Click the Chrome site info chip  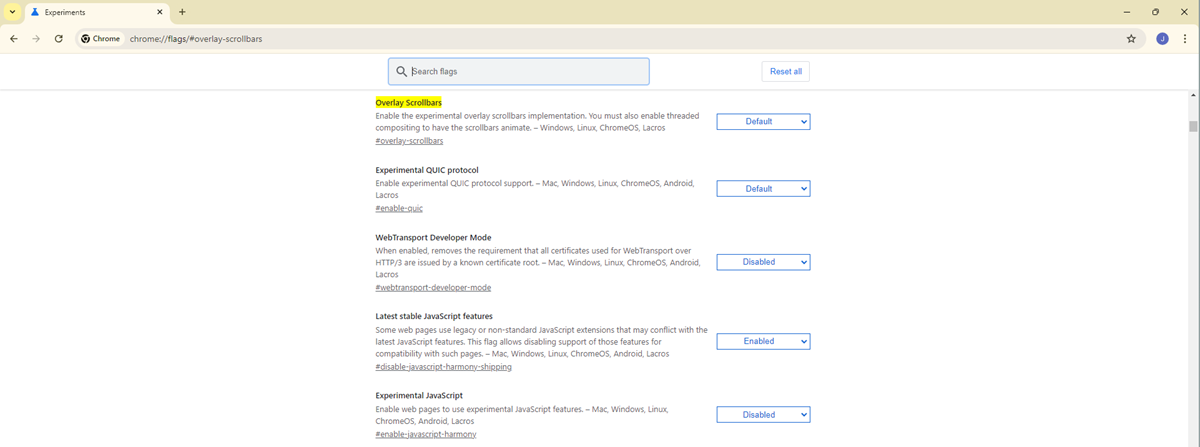(100, 39)
